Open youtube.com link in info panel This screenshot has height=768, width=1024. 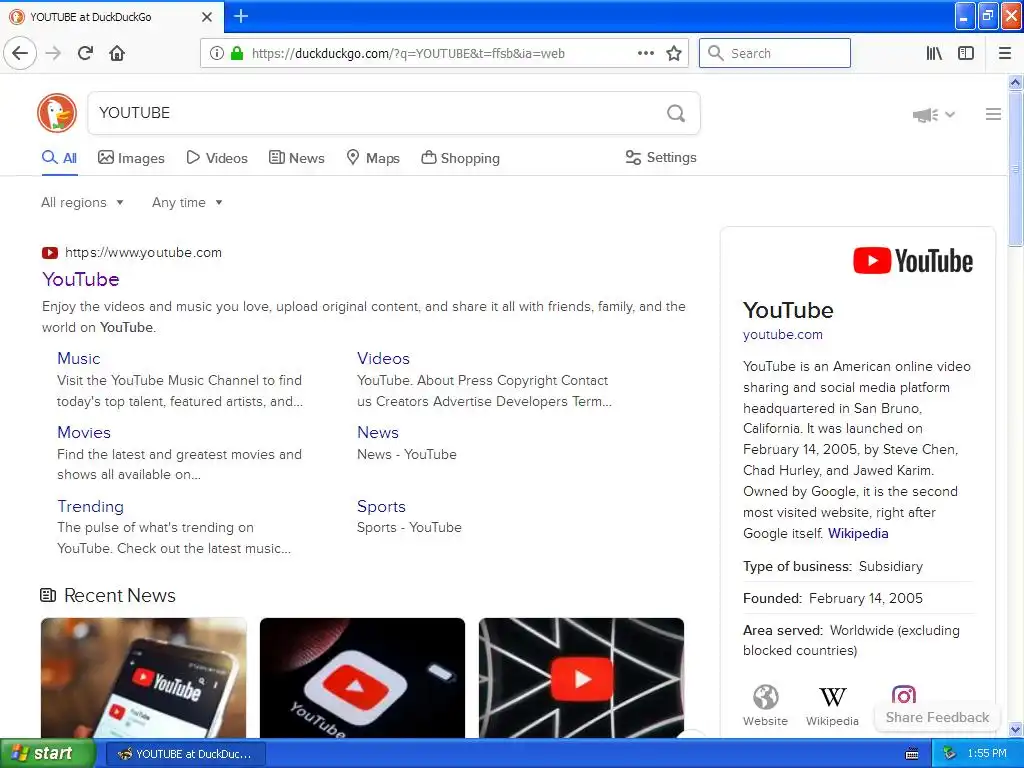pos(782,334)
